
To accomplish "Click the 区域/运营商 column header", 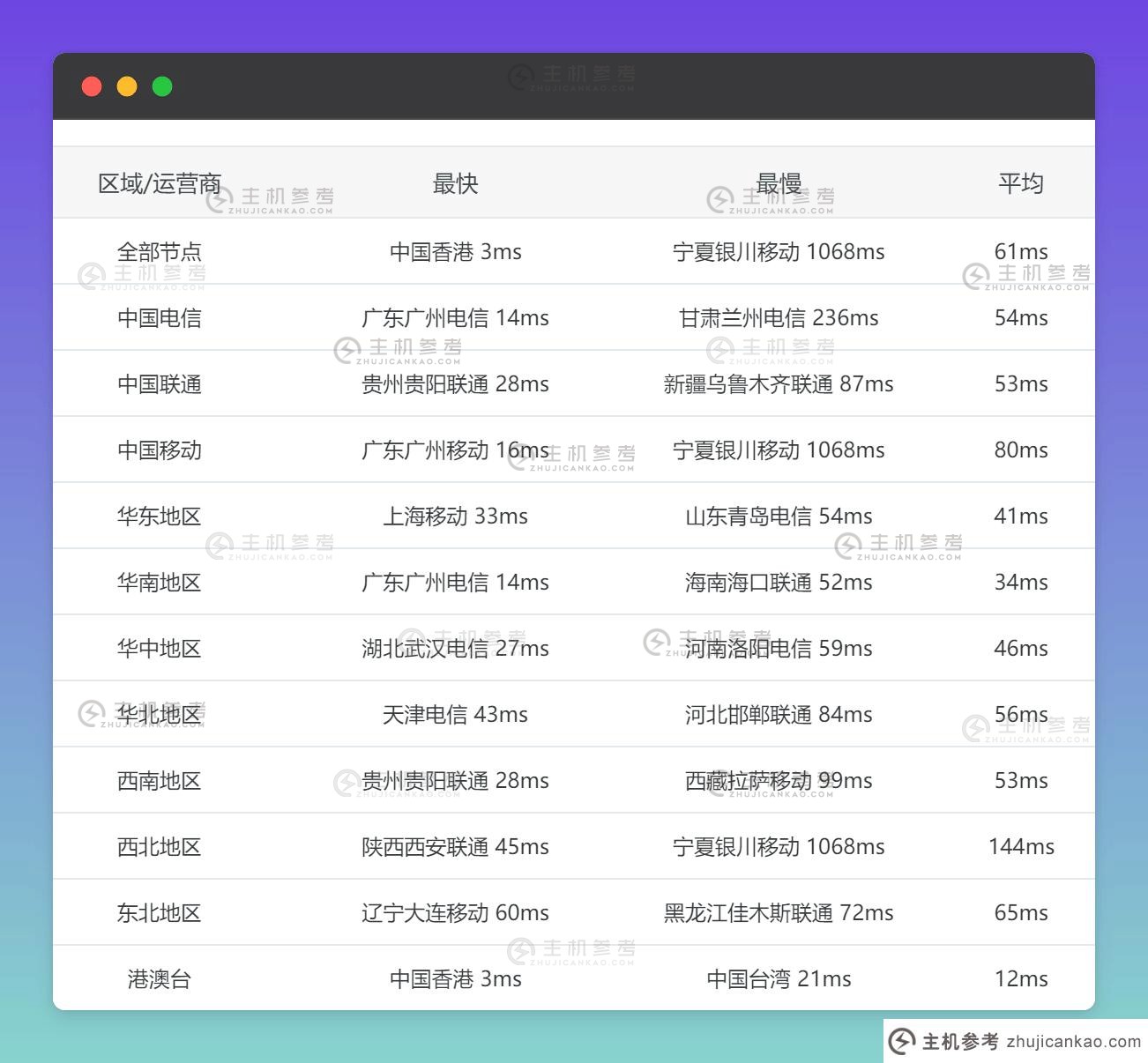I will [x=160, y=184].
